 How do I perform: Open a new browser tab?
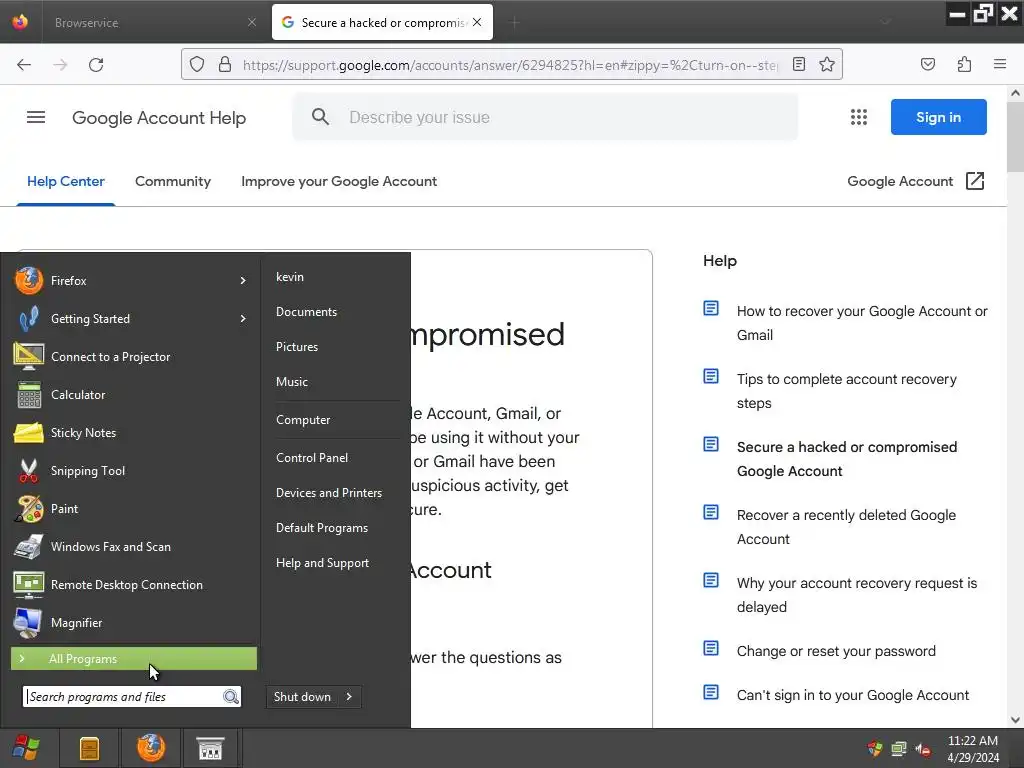(x=515, y=22)
